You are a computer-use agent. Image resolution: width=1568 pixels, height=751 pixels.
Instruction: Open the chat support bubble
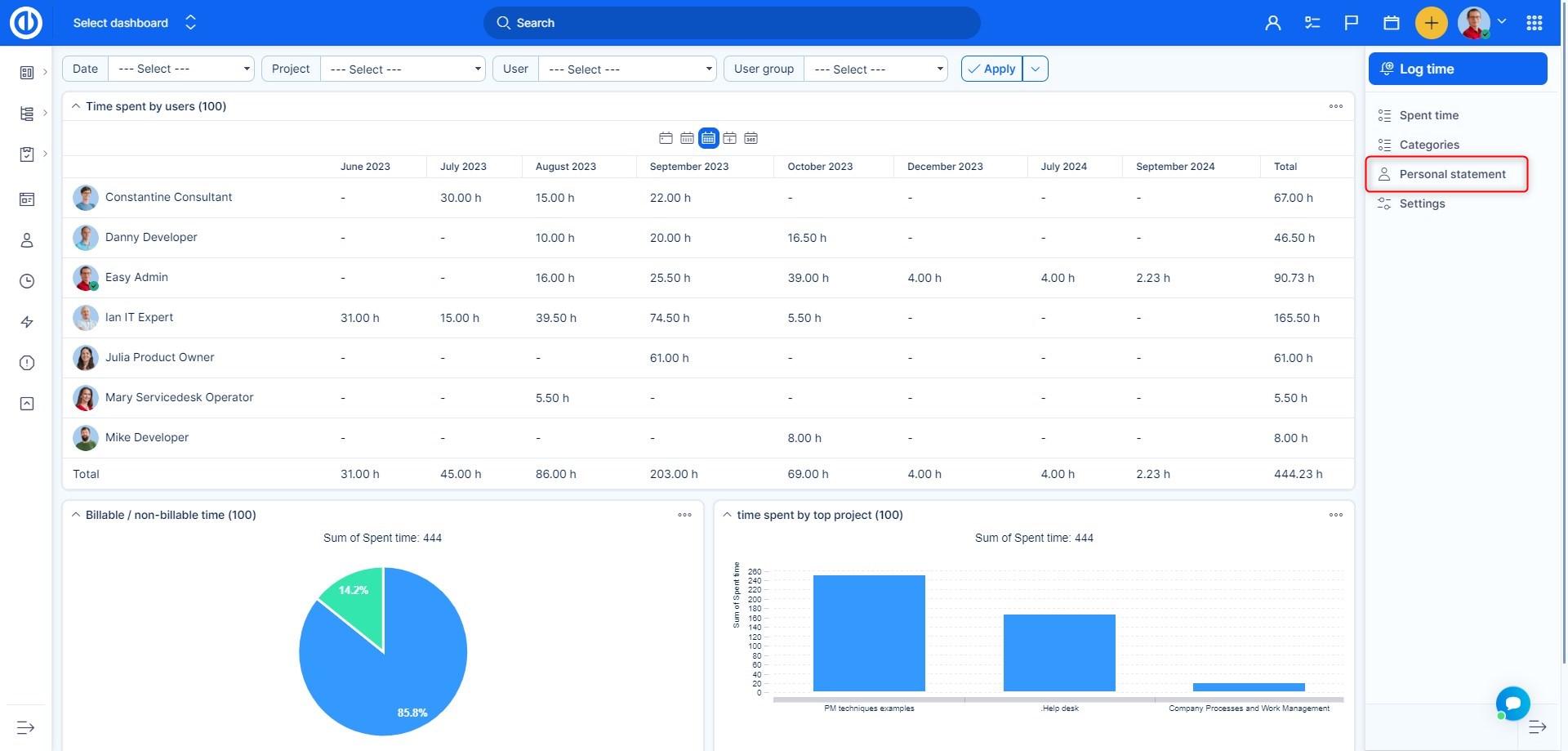[x=1512, y=703]
